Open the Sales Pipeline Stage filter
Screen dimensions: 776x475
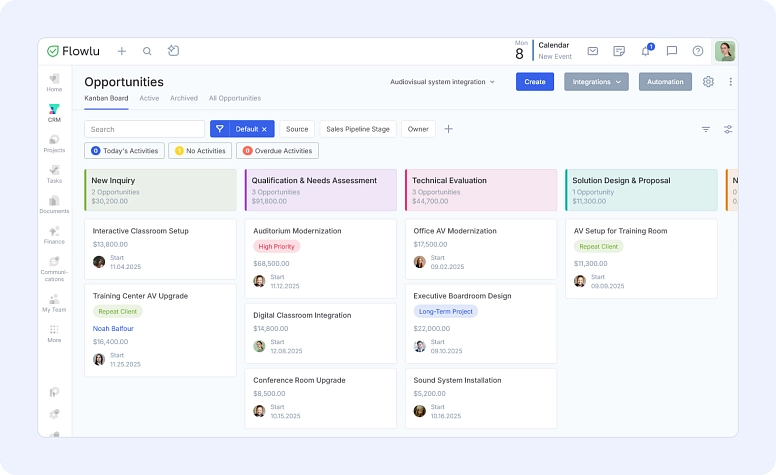[358, 129]
